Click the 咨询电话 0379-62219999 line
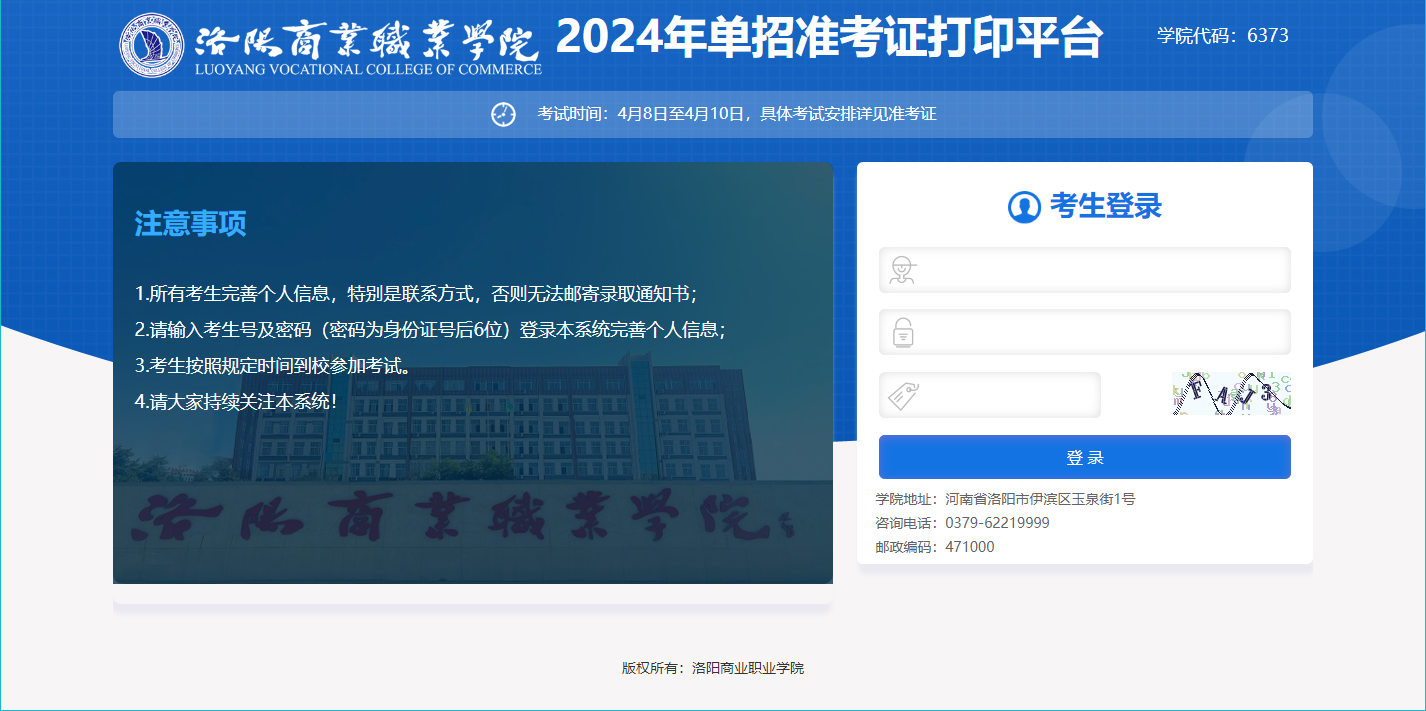The image size is (1426, 711). click(x=962, y=523)
